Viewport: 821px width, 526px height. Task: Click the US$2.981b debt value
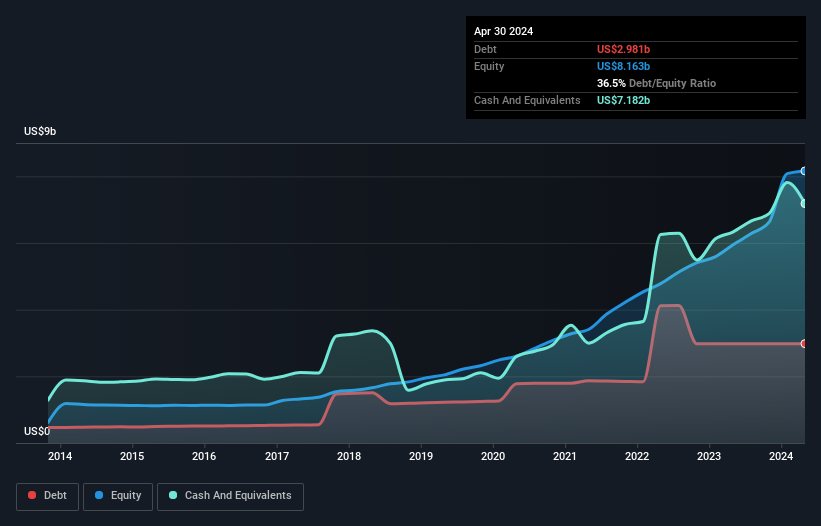coord(623,49)
